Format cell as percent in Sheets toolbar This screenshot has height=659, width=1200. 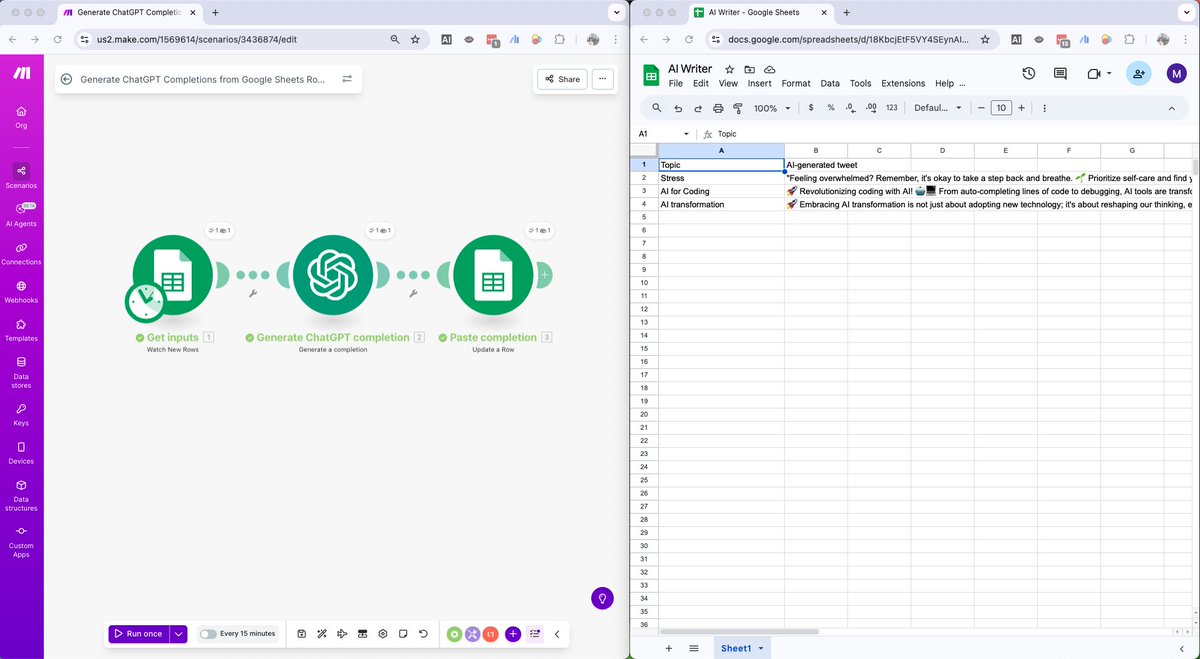pos(831,107)
